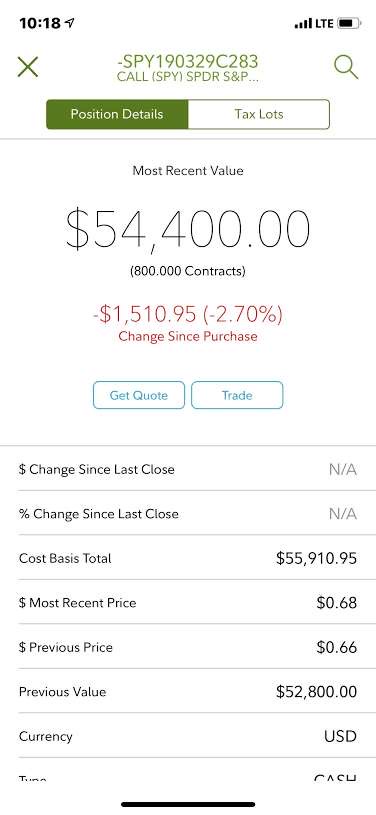Select the Position Details tab
Image resolution: width=376 pixels, height=815 pixels.
pyautogui.click(x=117, y=114)
